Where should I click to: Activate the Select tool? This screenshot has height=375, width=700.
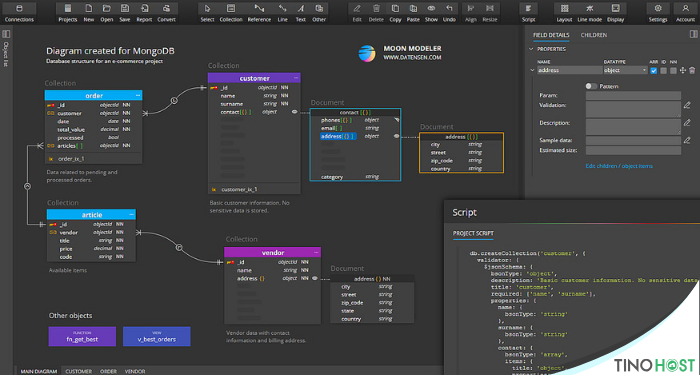(x=207, y=8)
